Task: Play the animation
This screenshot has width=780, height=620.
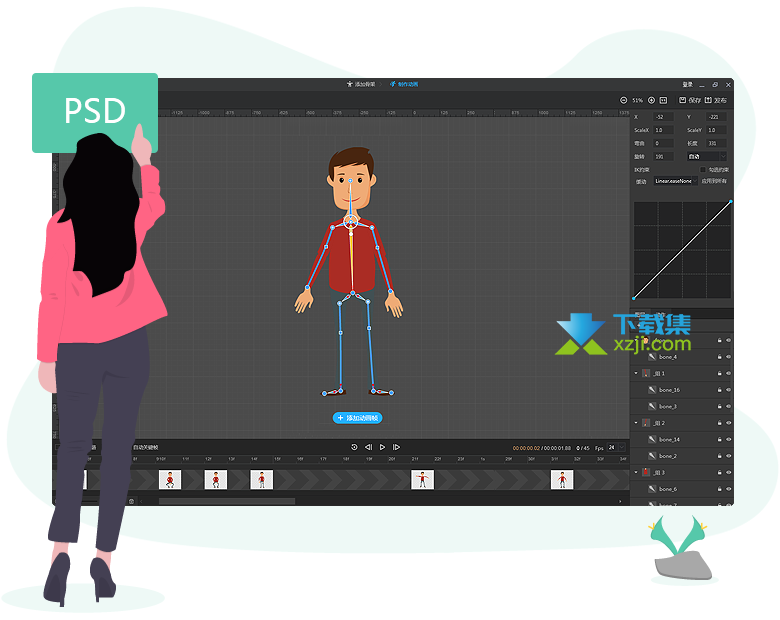Action: tap(382, 447)
